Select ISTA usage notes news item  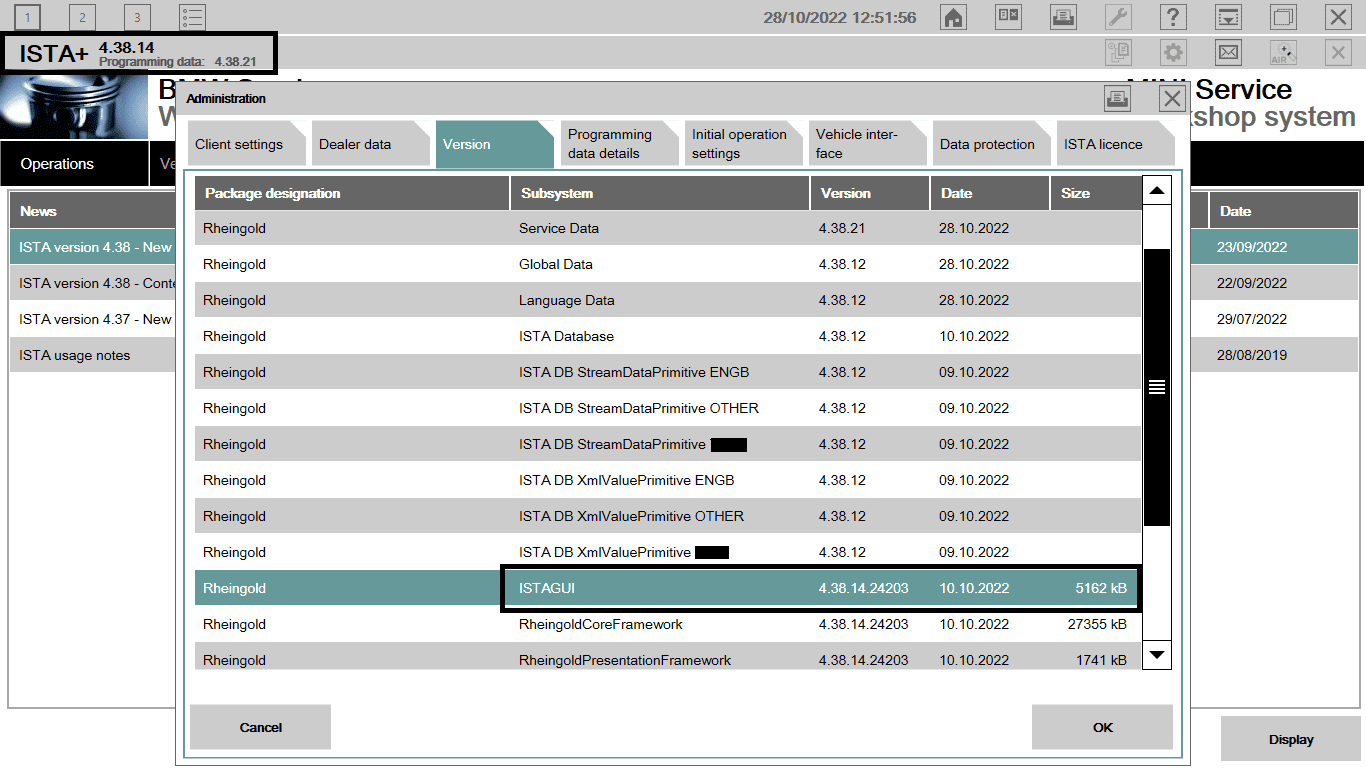click(92, 355)
